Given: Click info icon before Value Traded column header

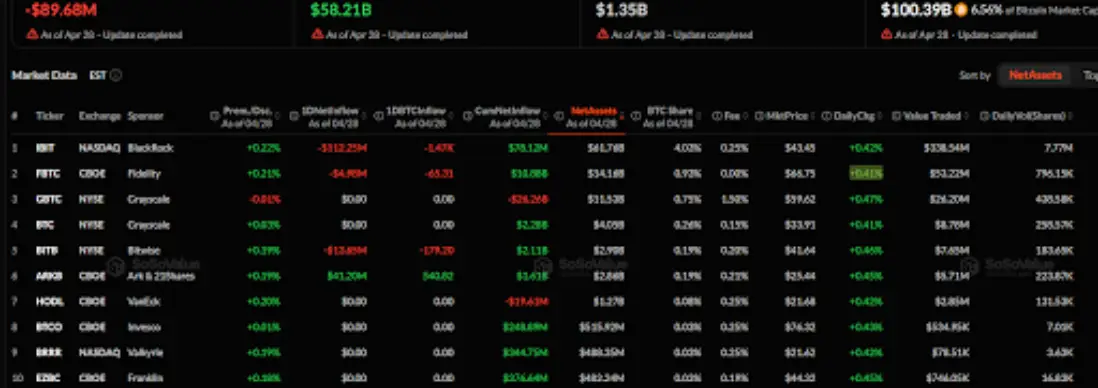Looking at the screenshot, I should (896, 116).
